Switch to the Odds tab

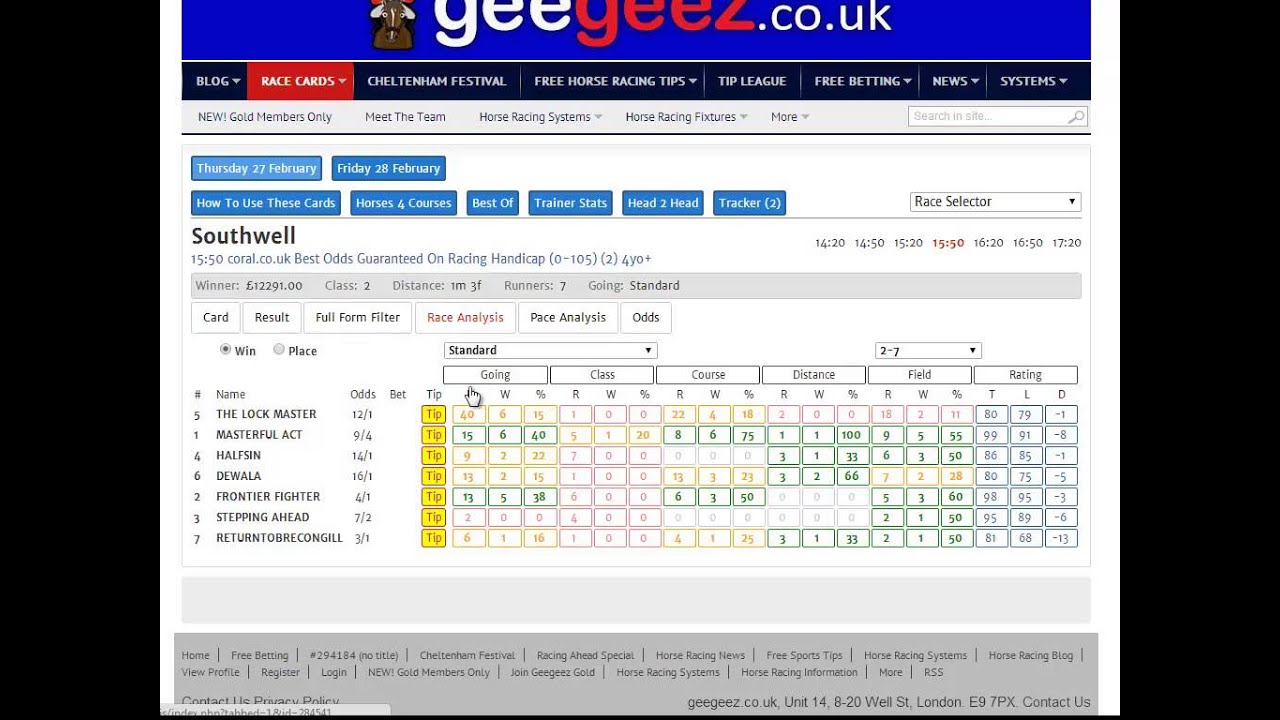click(646, 317)
